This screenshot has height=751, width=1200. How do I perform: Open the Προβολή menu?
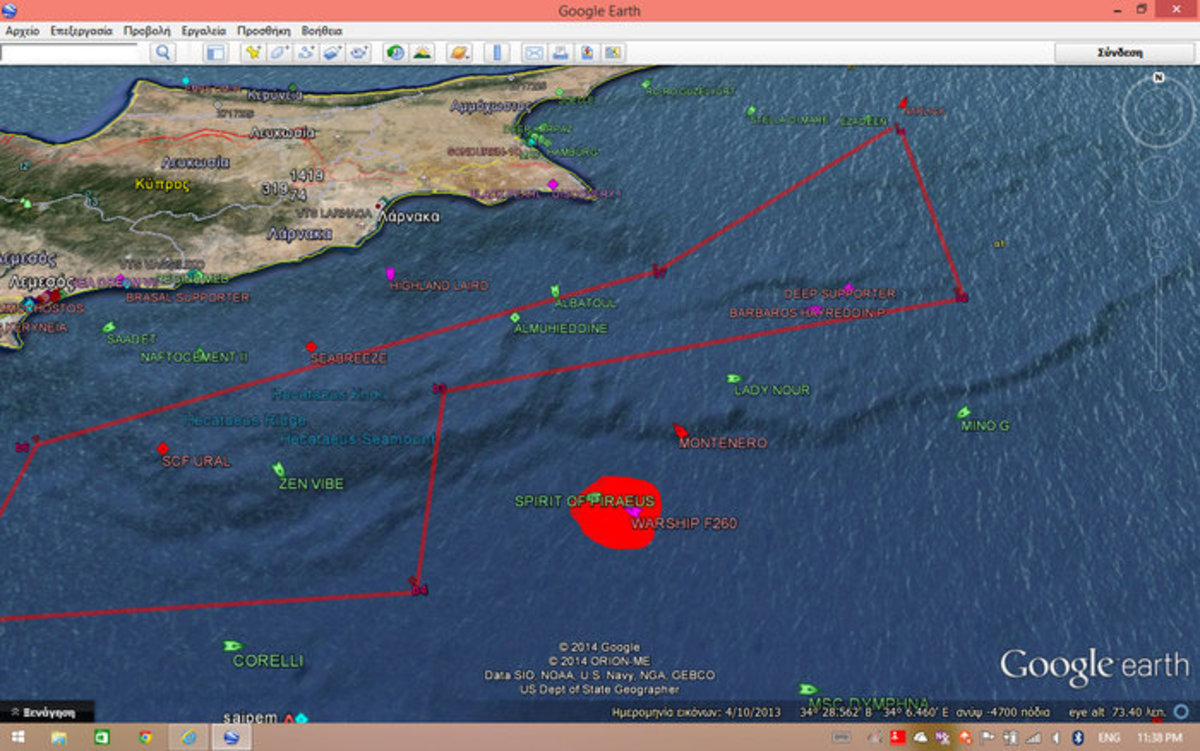click(x=146, y=31)
